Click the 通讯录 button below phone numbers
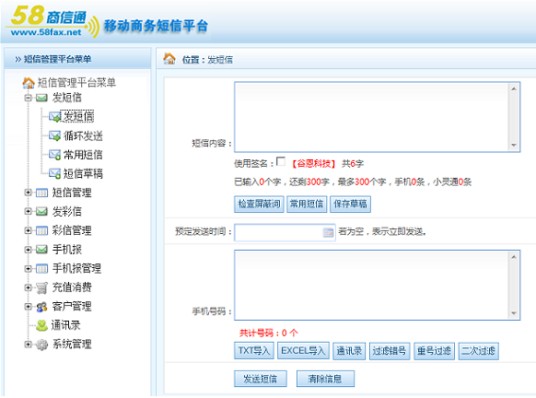Image resolution: width=536 pixels, height=398 pixels. pos(349,351)
